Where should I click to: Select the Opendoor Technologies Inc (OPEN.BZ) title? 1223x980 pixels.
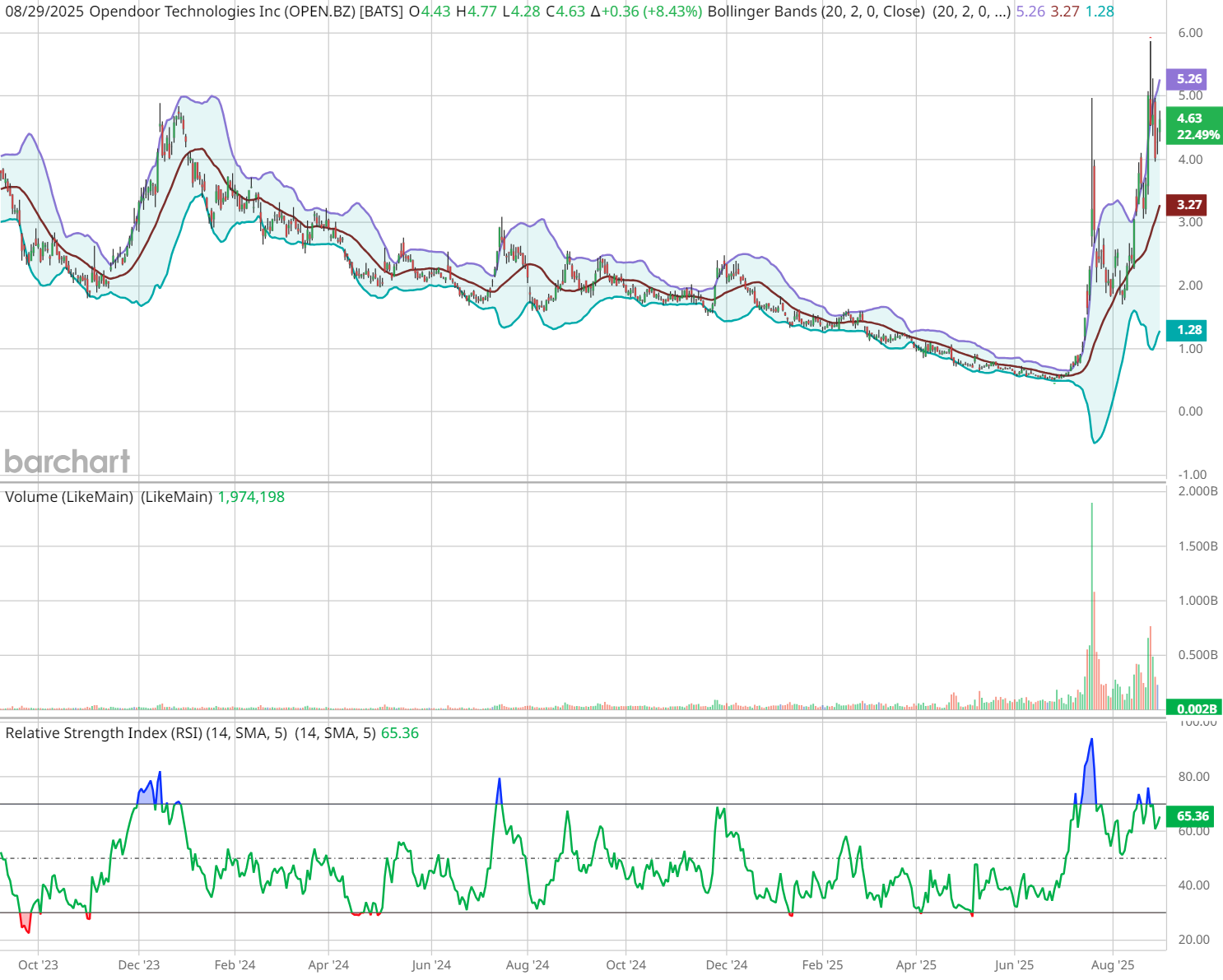[222, 12]
